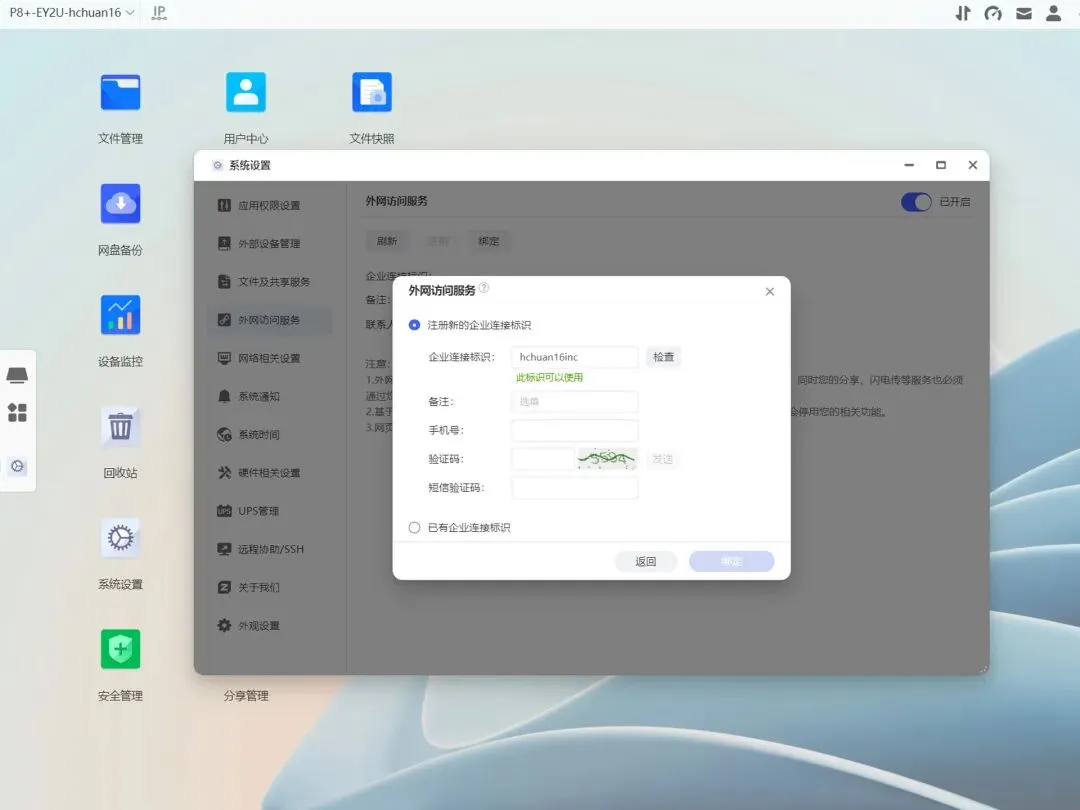
Task: Open 外部设备管理 in settings sidebar
Action: click(x=269, y=244)
